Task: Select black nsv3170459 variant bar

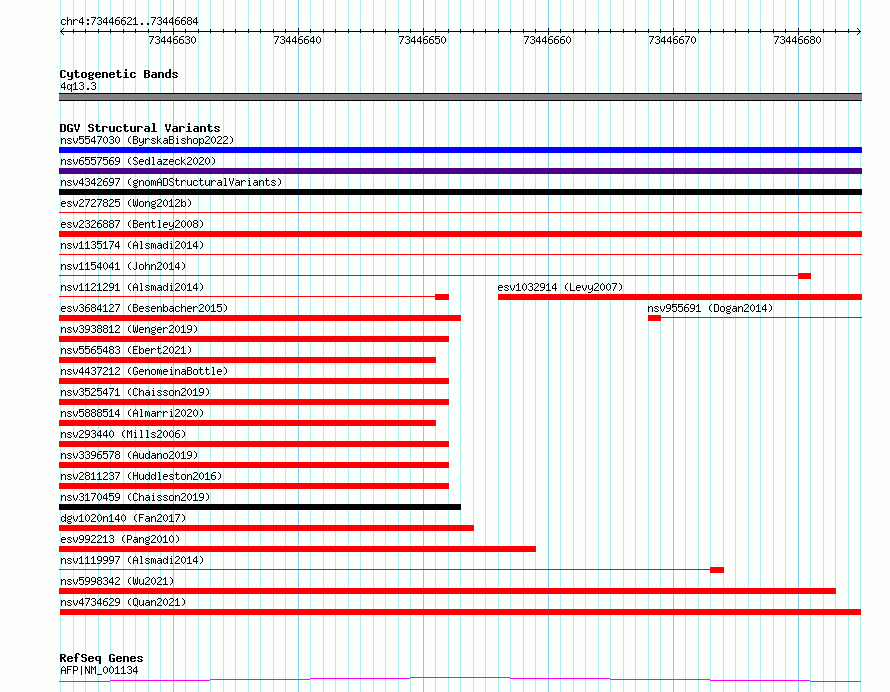Action: point(260,507)
